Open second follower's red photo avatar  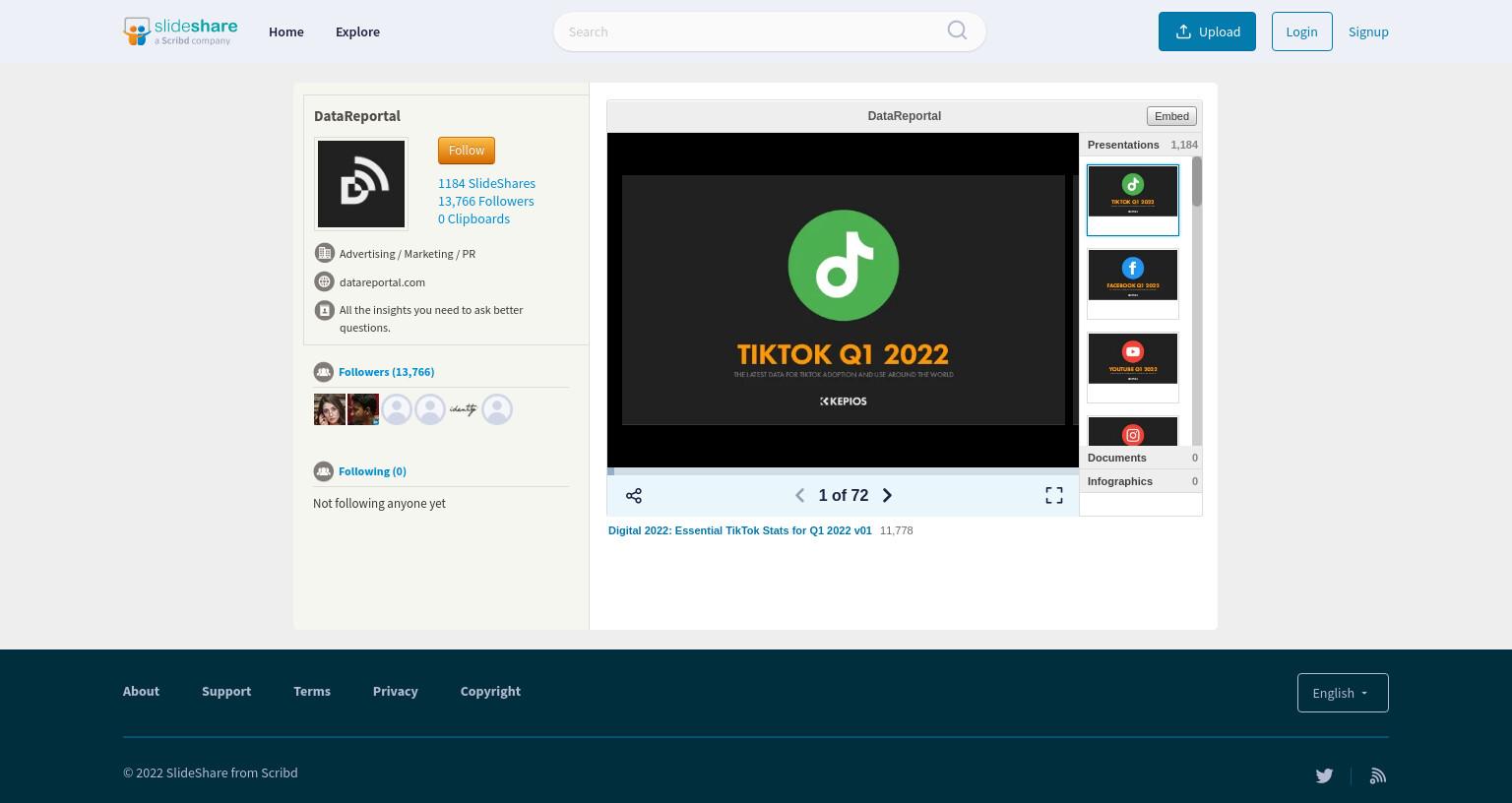[363, 409]
